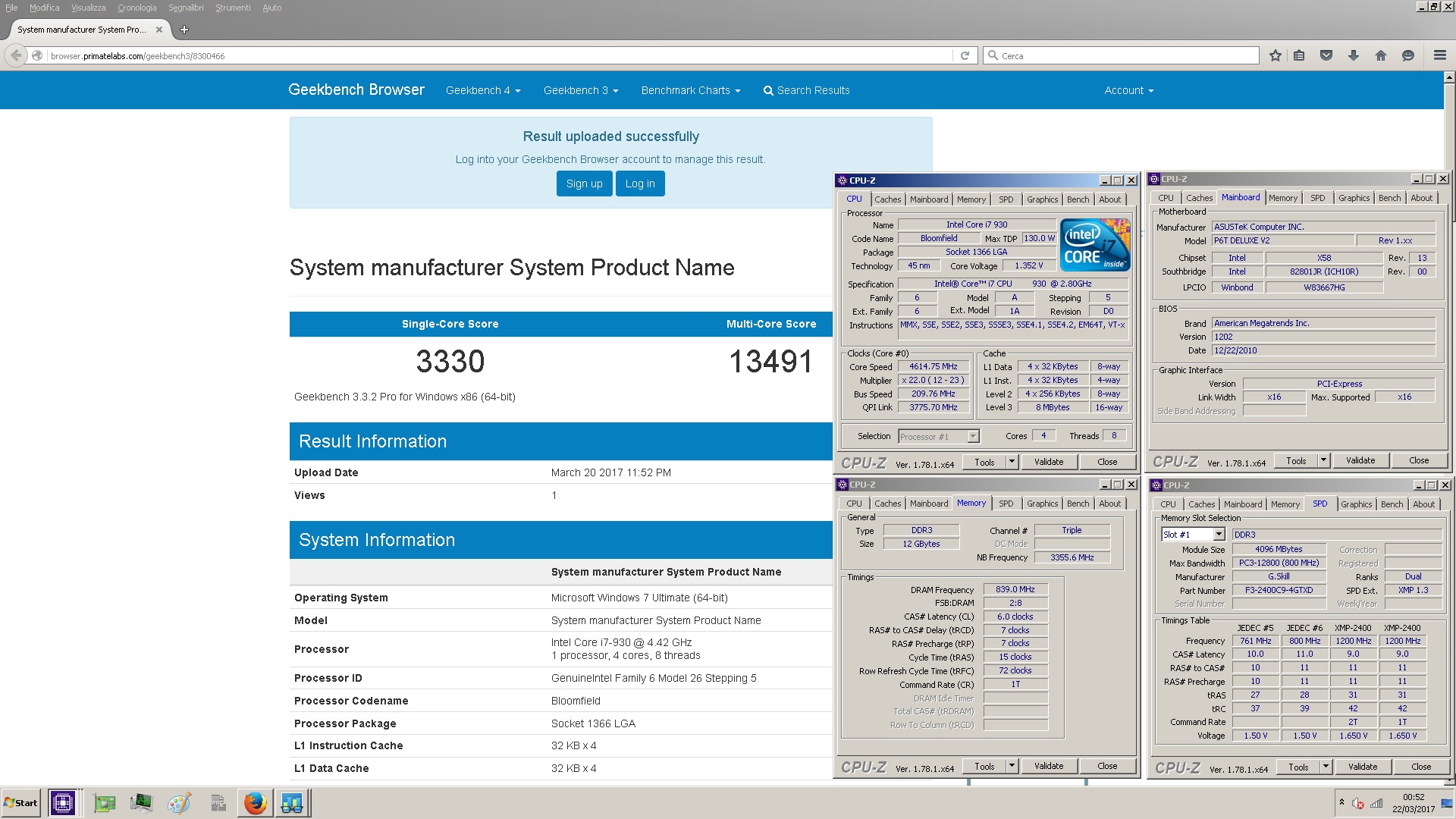Click the part number F3-2400C9-4GTXD
Viewport: 1456px width, 819px height.
tap(1279, 590)
